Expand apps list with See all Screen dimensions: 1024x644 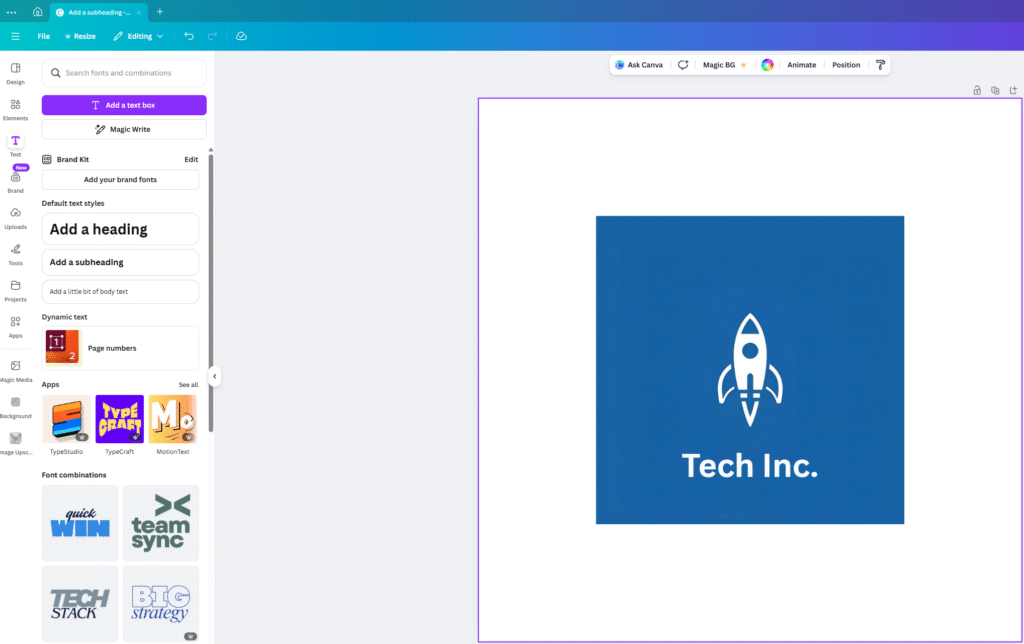click(x=188, y=385)
